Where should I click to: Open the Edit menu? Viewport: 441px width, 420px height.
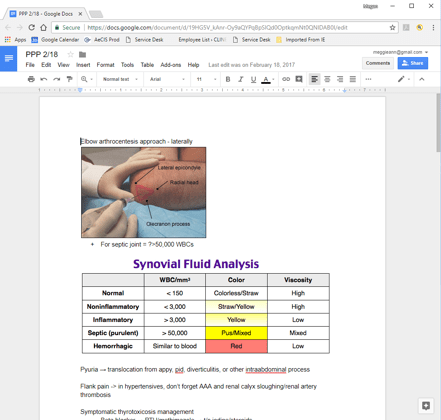pyautogui.click(x=46, y=65)
